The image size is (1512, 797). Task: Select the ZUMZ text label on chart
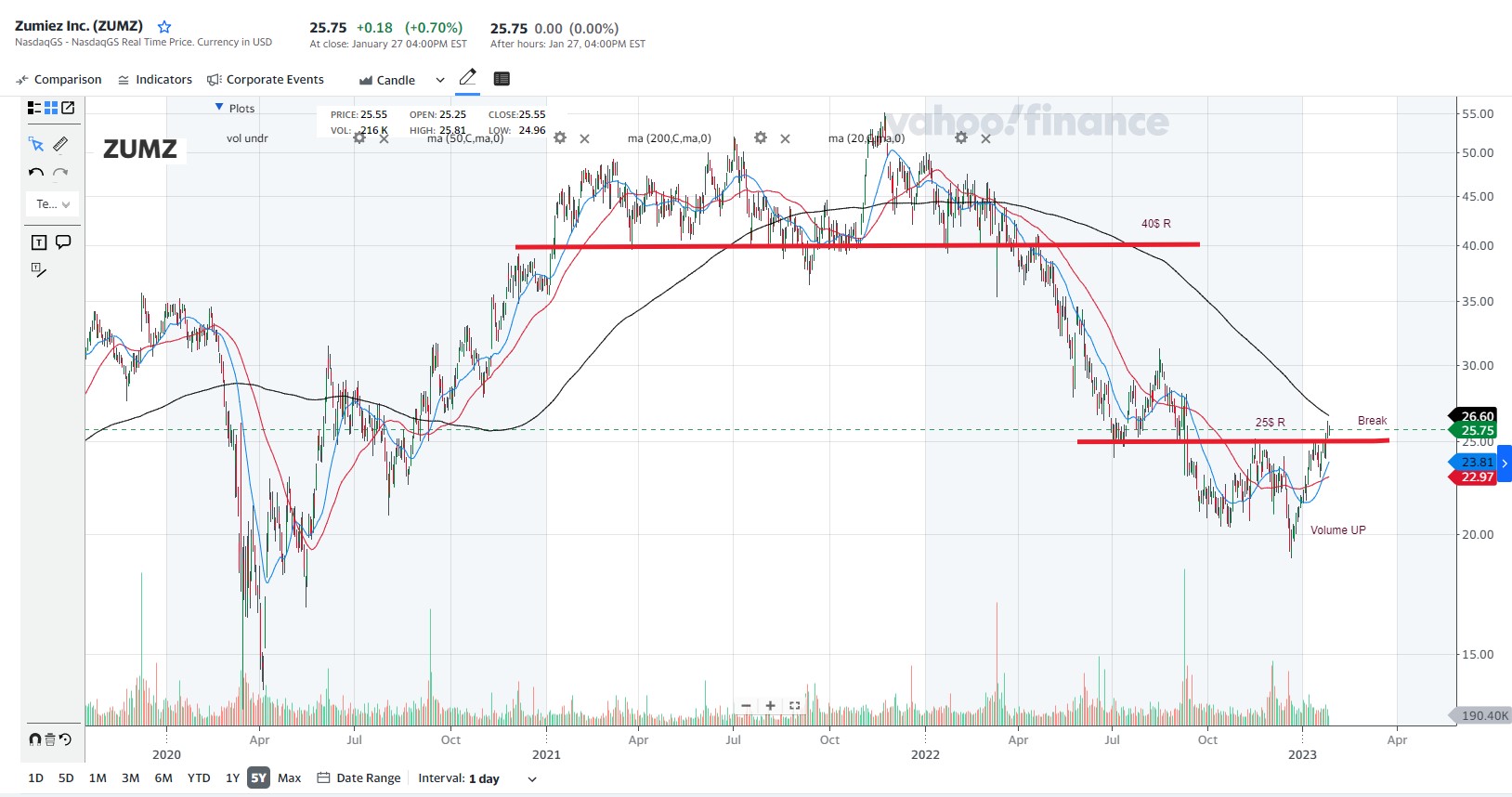coord(140,149)
